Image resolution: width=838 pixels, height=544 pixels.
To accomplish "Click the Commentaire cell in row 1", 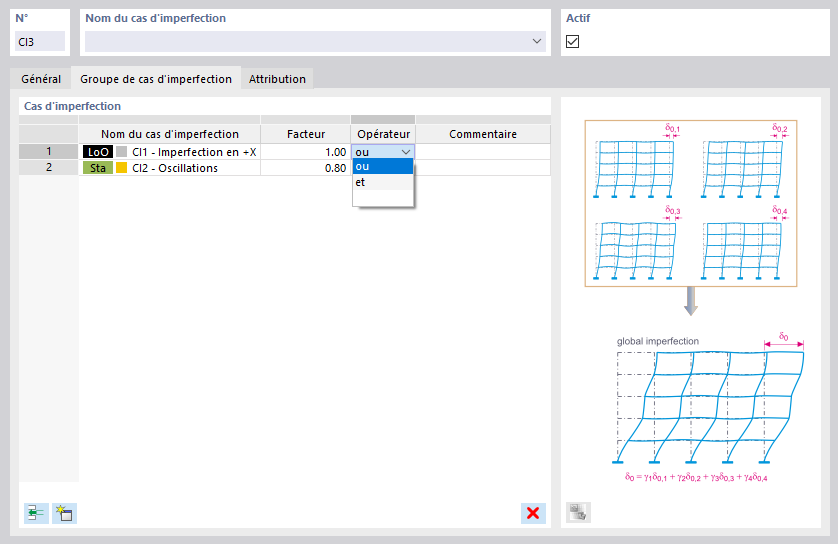I will point(483,152).
